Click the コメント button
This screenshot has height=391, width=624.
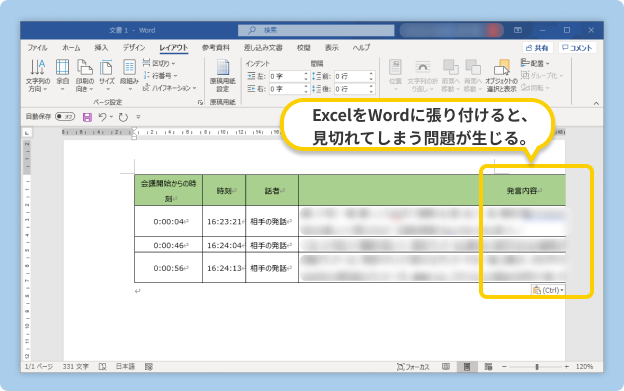pyautogui.click(x=577, y=48)
